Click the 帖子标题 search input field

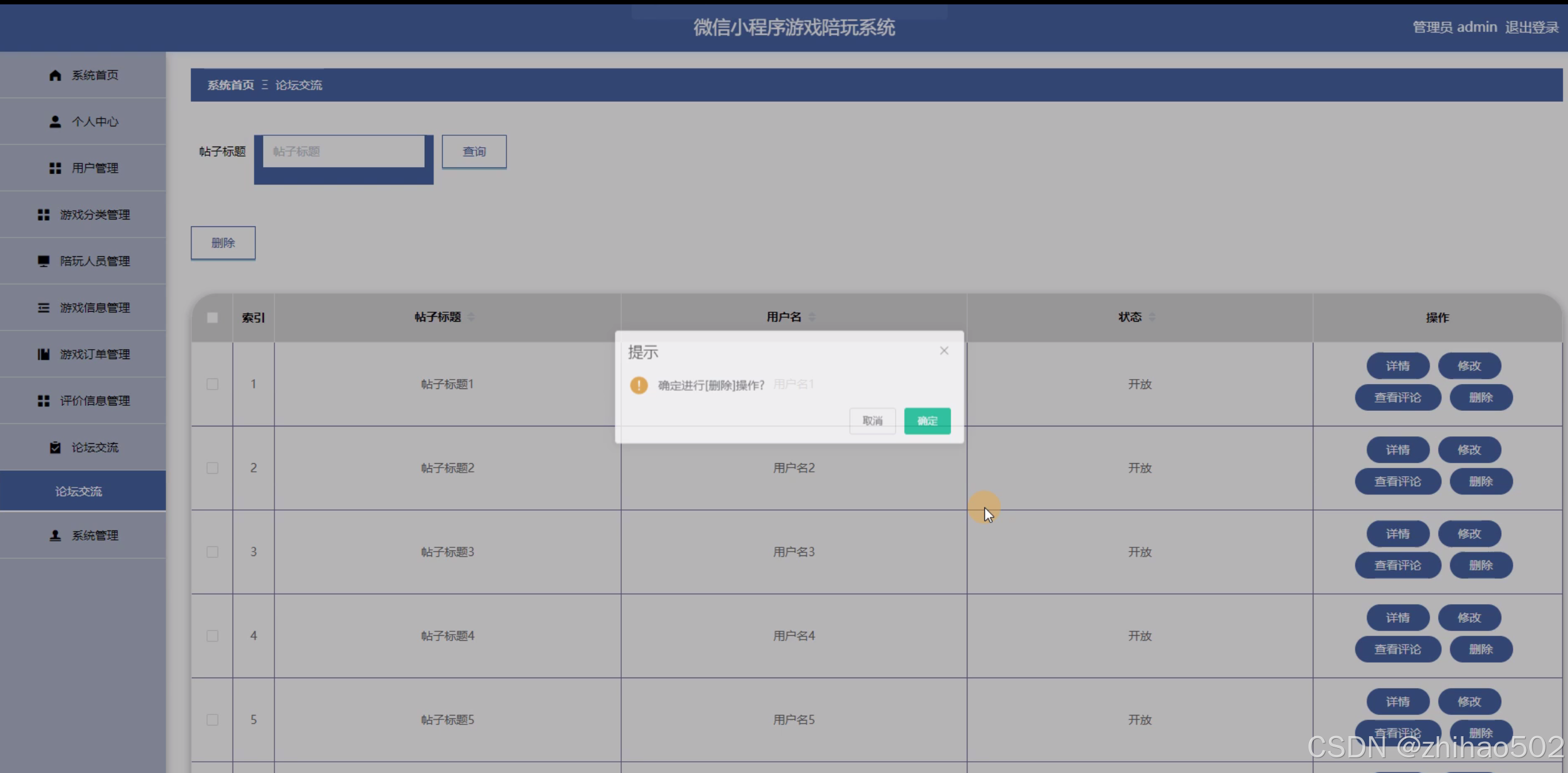(x=343, y=151)
